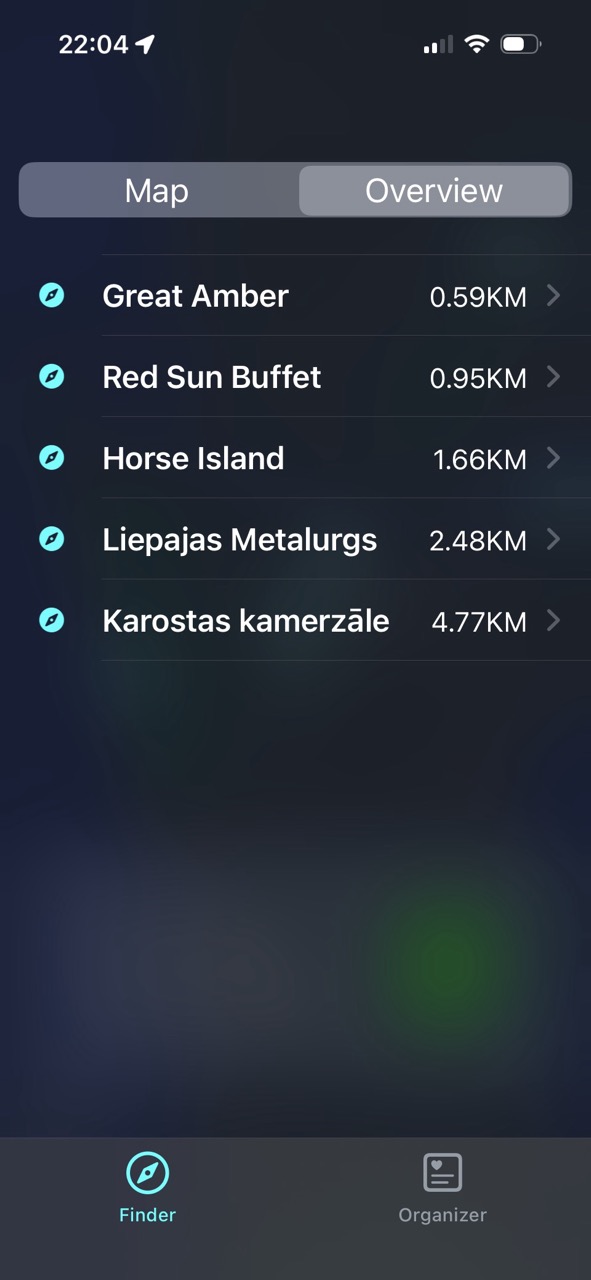The width and height of the screenshot is (591, 1280).
Task: Expand the Karostas kamerzāle entry
Action: pyautogui.click(x=553, y=620)
